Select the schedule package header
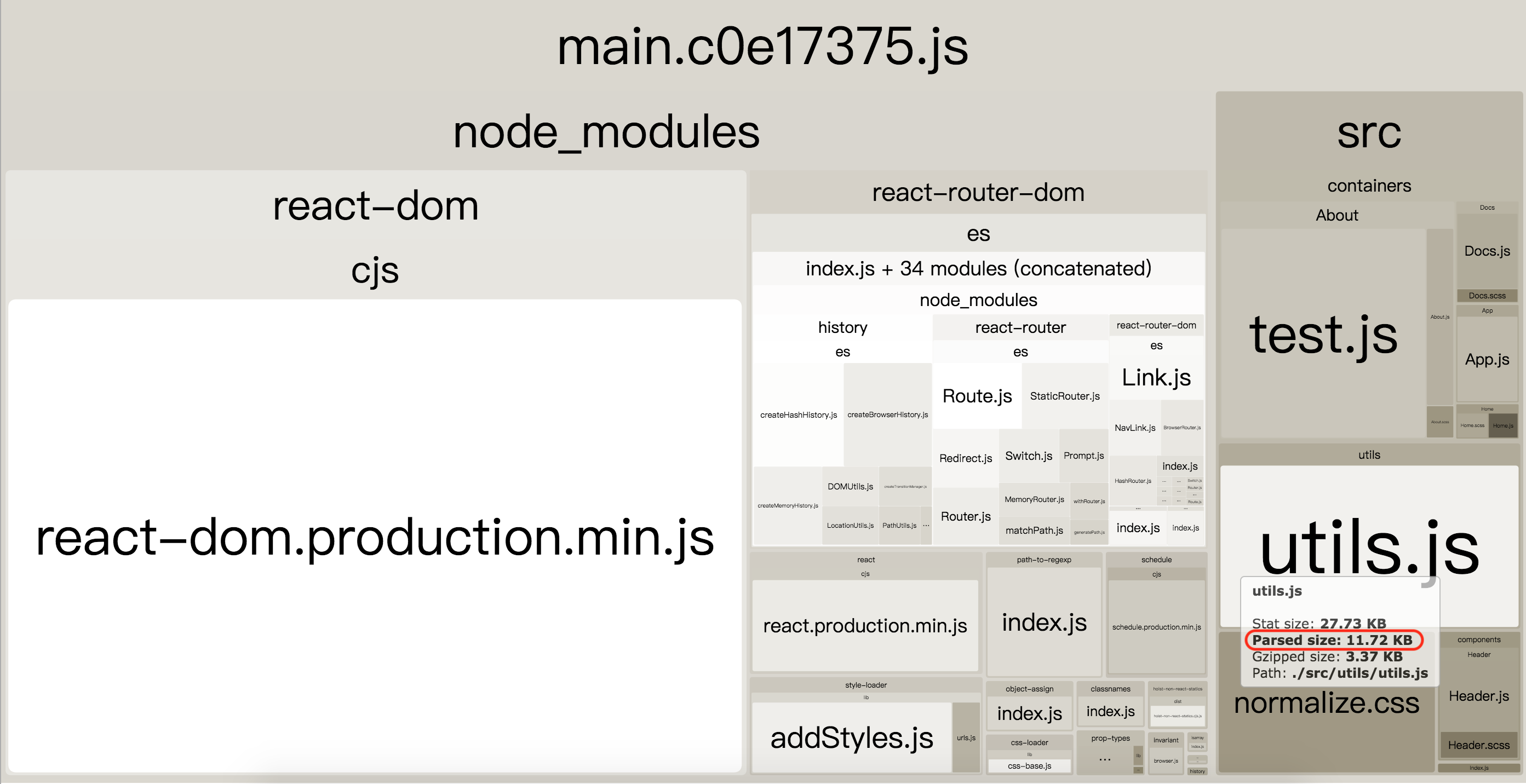The image size is (1526, 784). (1156, 560)
